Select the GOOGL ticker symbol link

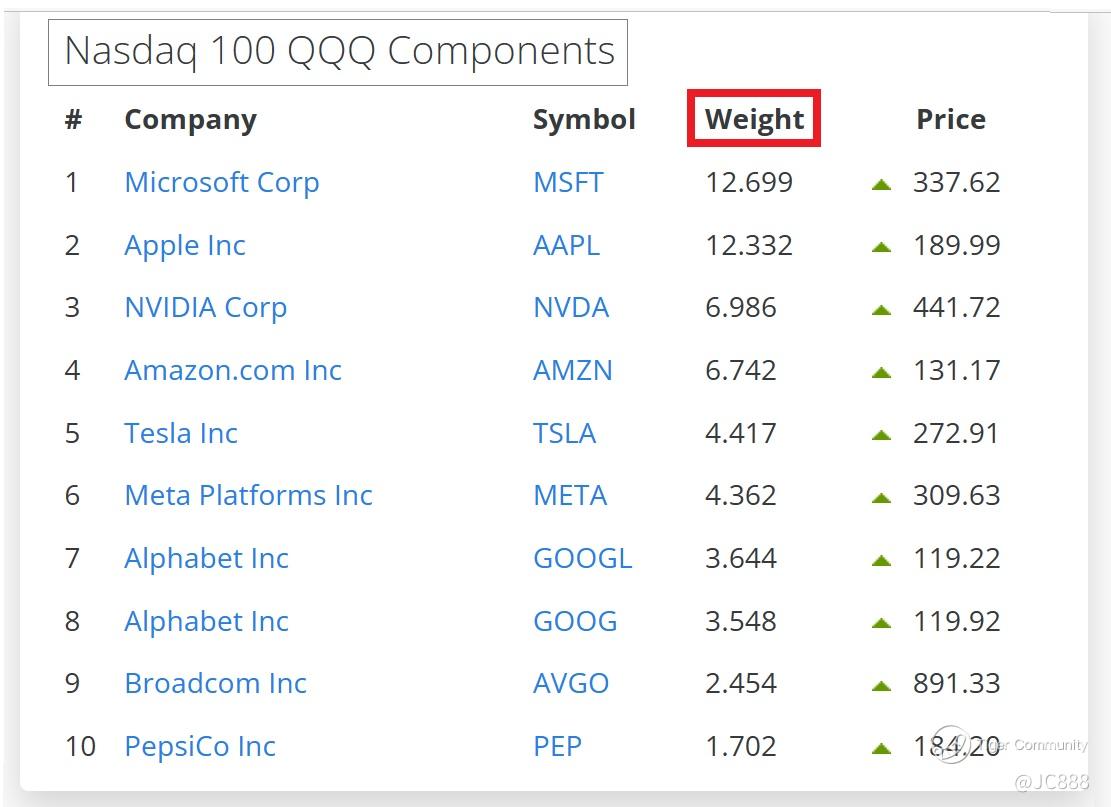click(582, 558)
